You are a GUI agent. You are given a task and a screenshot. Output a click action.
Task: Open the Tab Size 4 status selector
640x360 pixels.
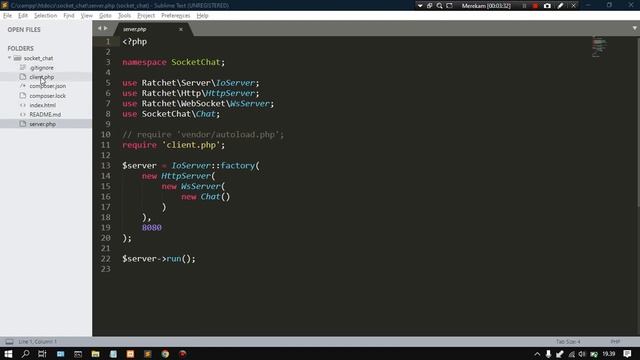point(568,342)
